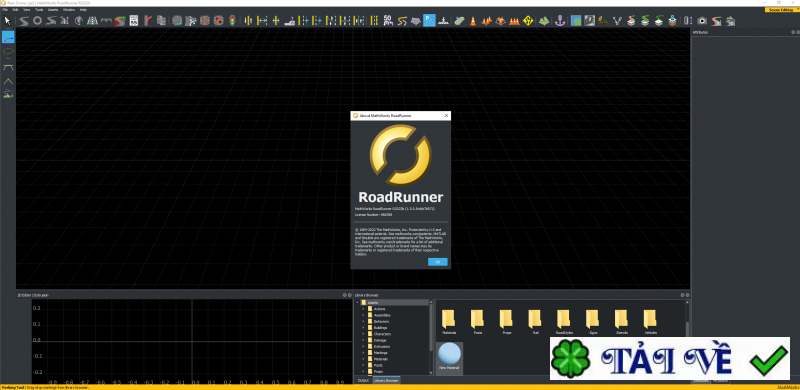Select the New Material sphere asset
Viewport: 800px width, 390px height.
(x=449, y=357)
